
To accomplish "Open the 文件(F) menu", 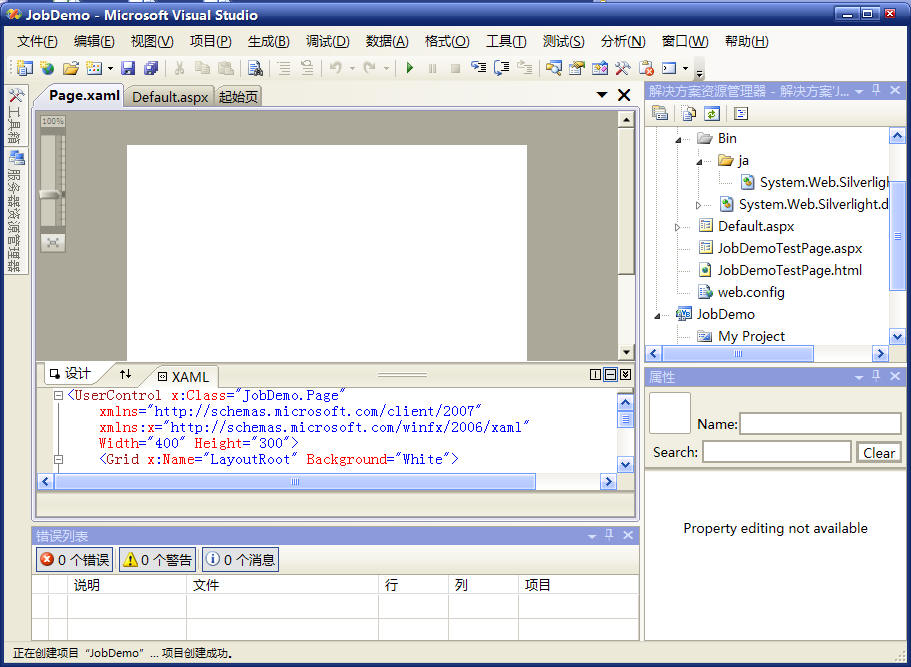I will click(x=37, y=41).
